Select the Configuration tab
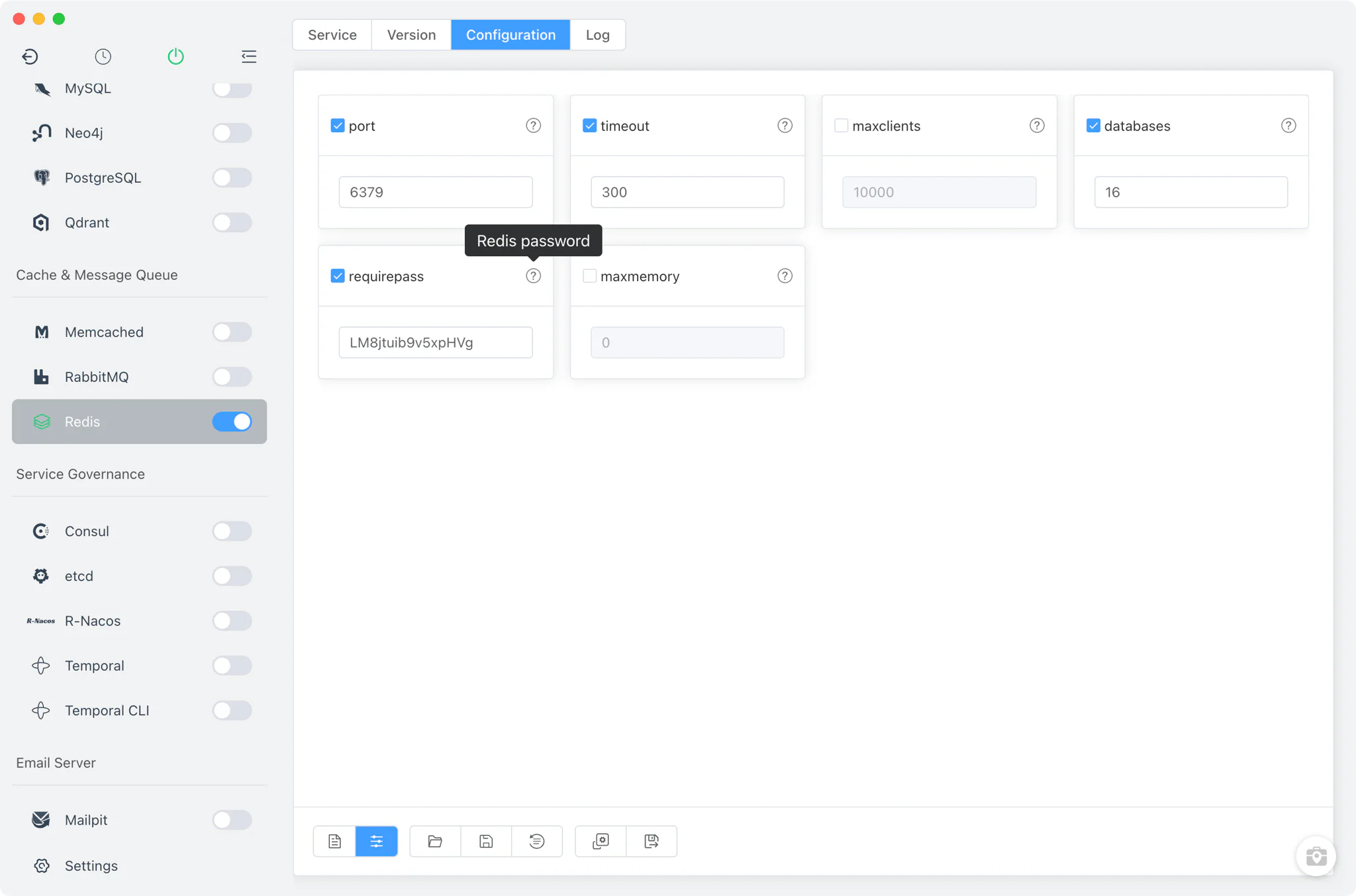This screenshot has height=896, width=1356. (510, 34)
